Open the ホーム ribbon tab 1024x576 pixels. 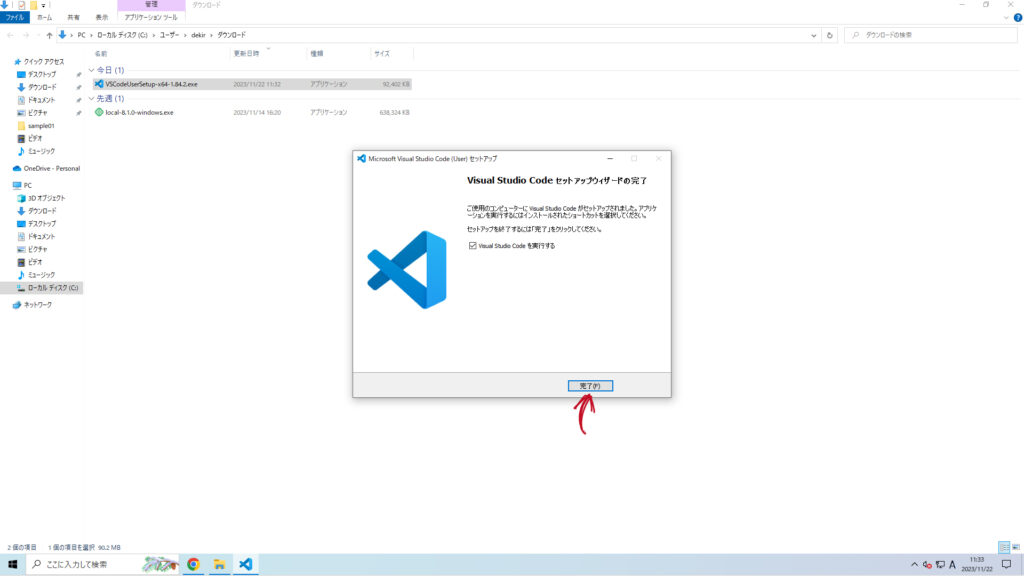pos(44,18)
